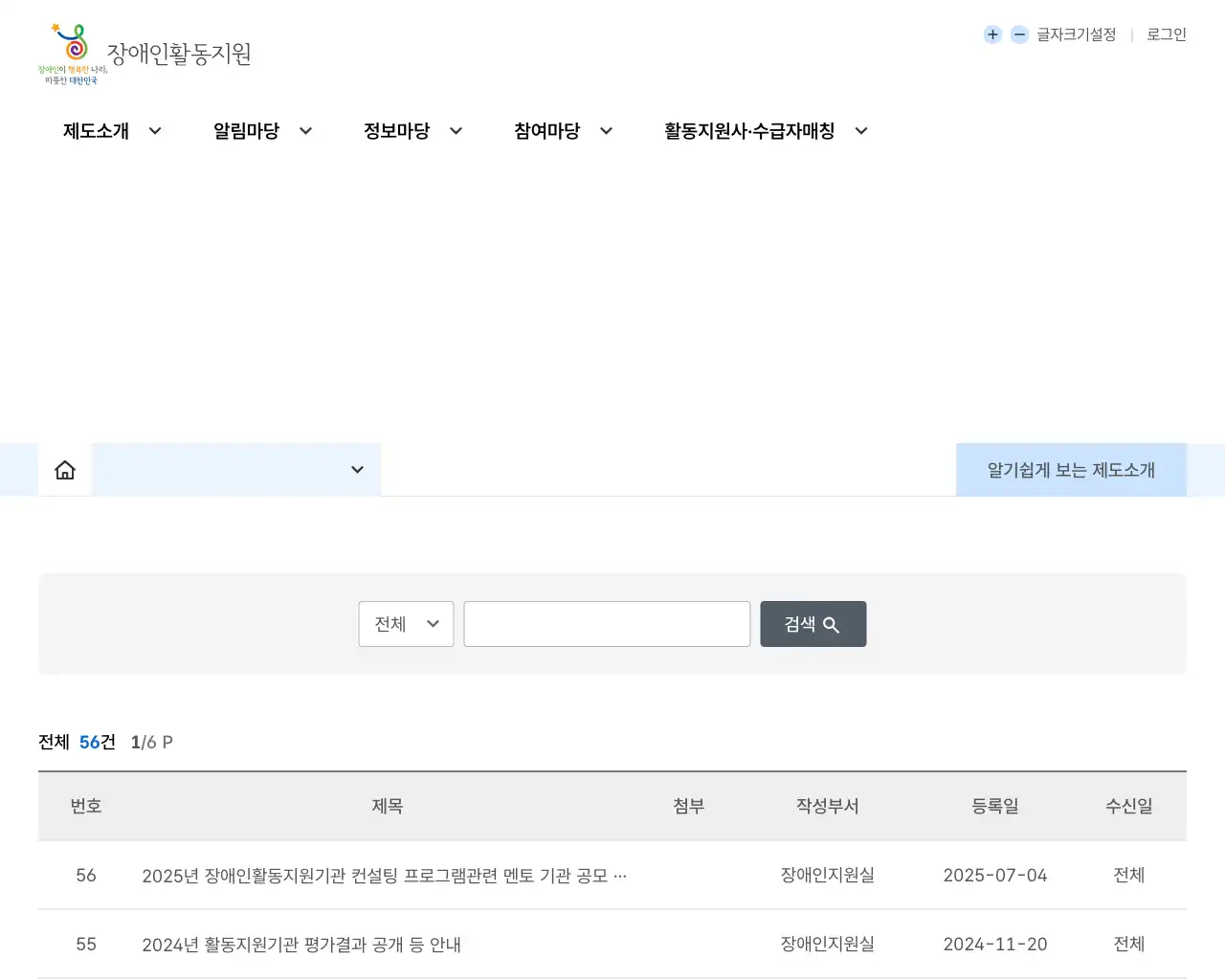Open the 알림마당 menu
Viewport: 1225px width, 980px height.
(247, 131)
